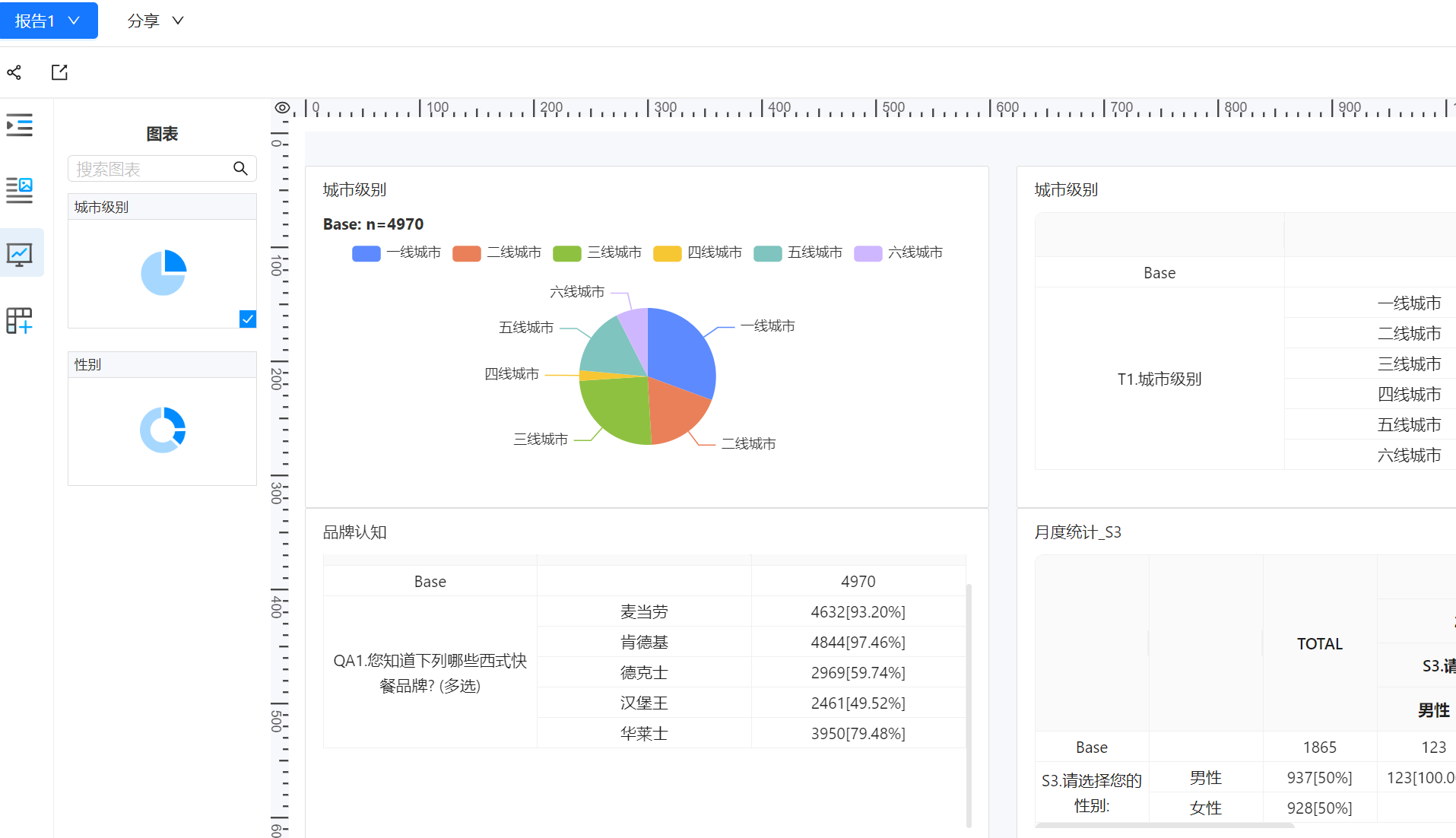Toggle 三线城市 legend swatch
1456x838 pixels.
(x=567, y=253)
